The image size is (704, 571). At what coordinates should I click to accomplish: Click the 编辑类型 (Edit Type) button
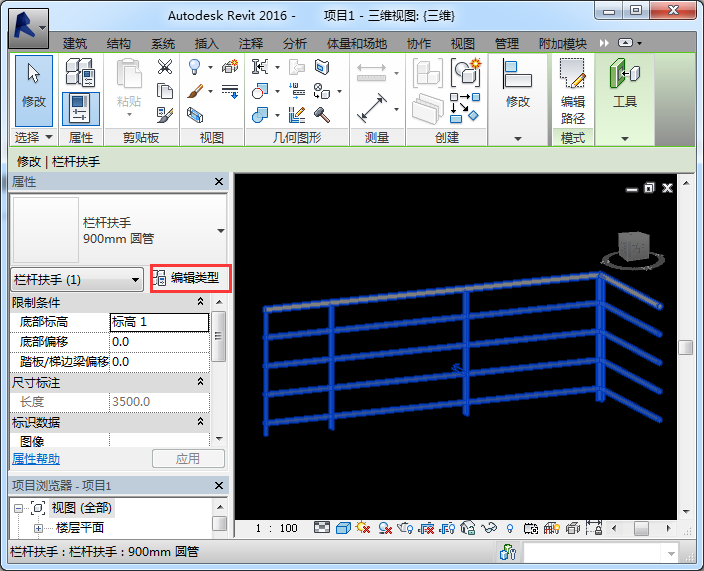pos(190,278)
